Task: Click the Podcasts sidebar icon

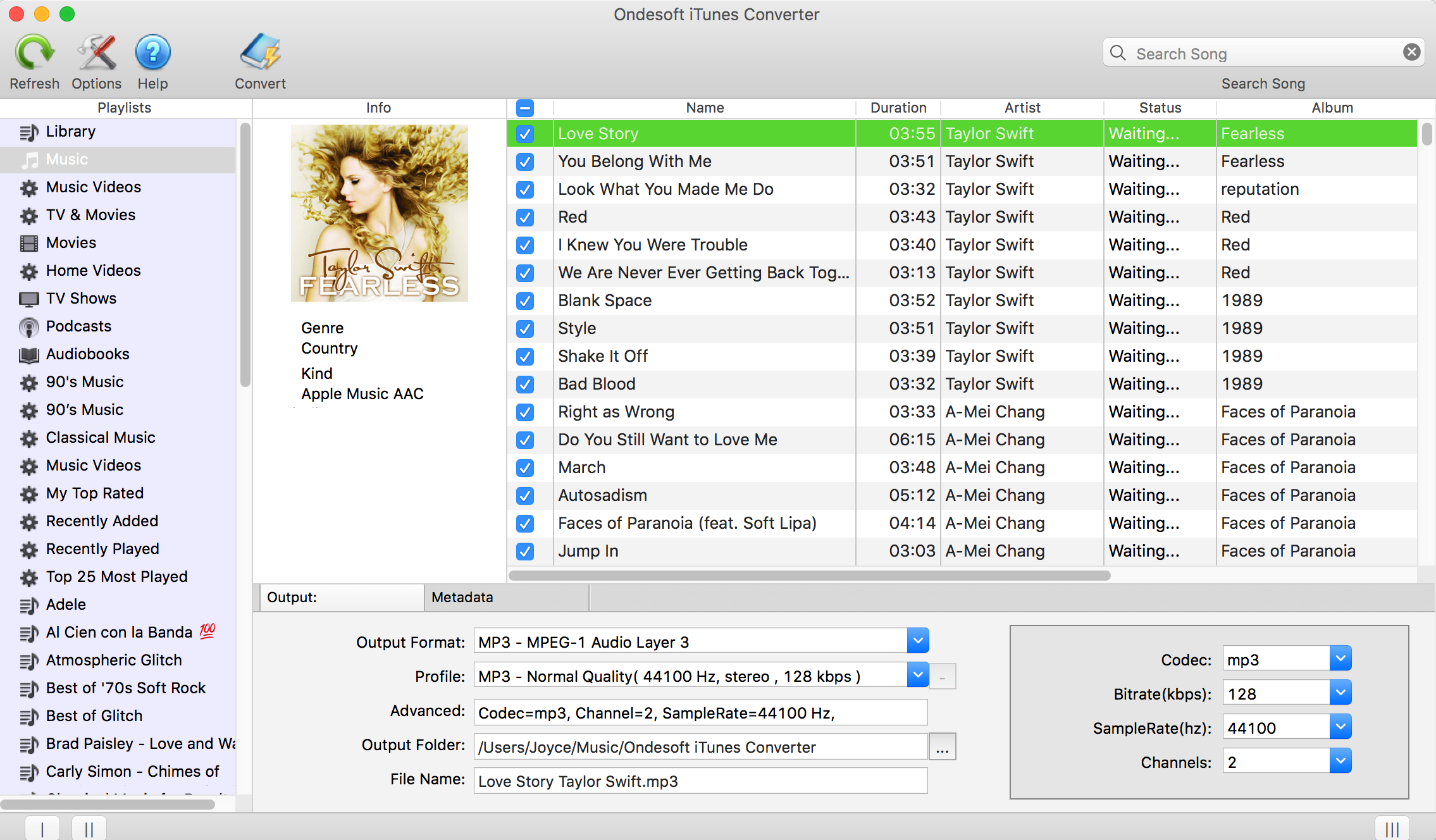Action: pos(28,326)
